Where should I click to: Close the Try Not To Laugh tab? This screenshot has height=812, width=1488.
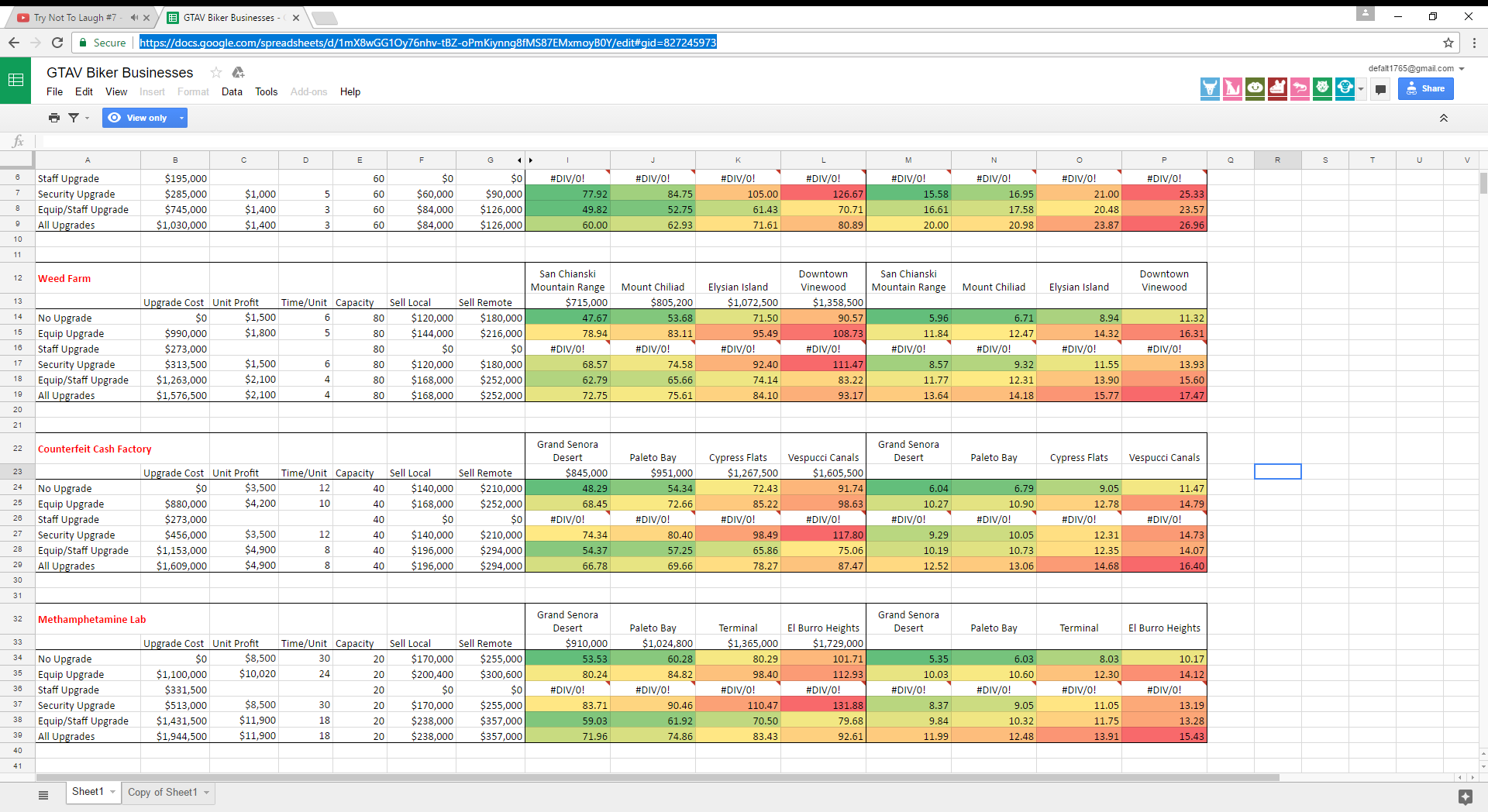(146, 17)
